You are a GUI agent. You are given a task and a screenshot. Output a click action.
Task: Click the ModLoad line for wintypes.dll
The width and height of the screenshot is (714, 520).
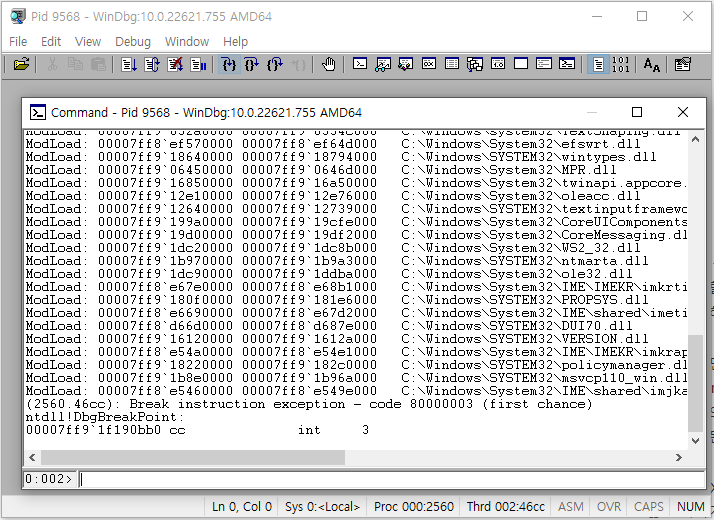click(x=341, y=157)
